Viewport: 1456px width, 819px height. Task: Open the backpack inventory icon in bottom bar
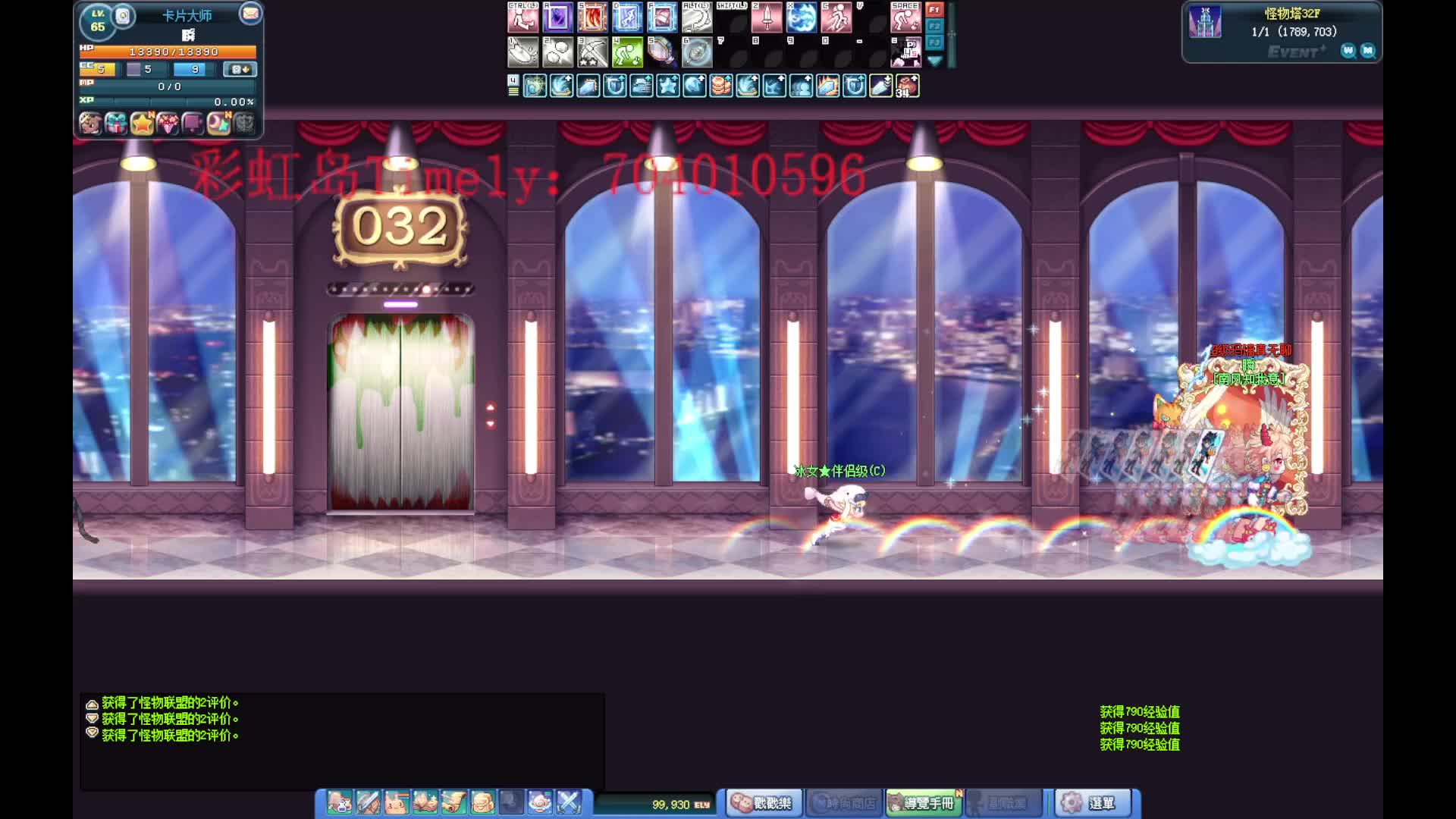pyautogui.click(x=482, y=802)
